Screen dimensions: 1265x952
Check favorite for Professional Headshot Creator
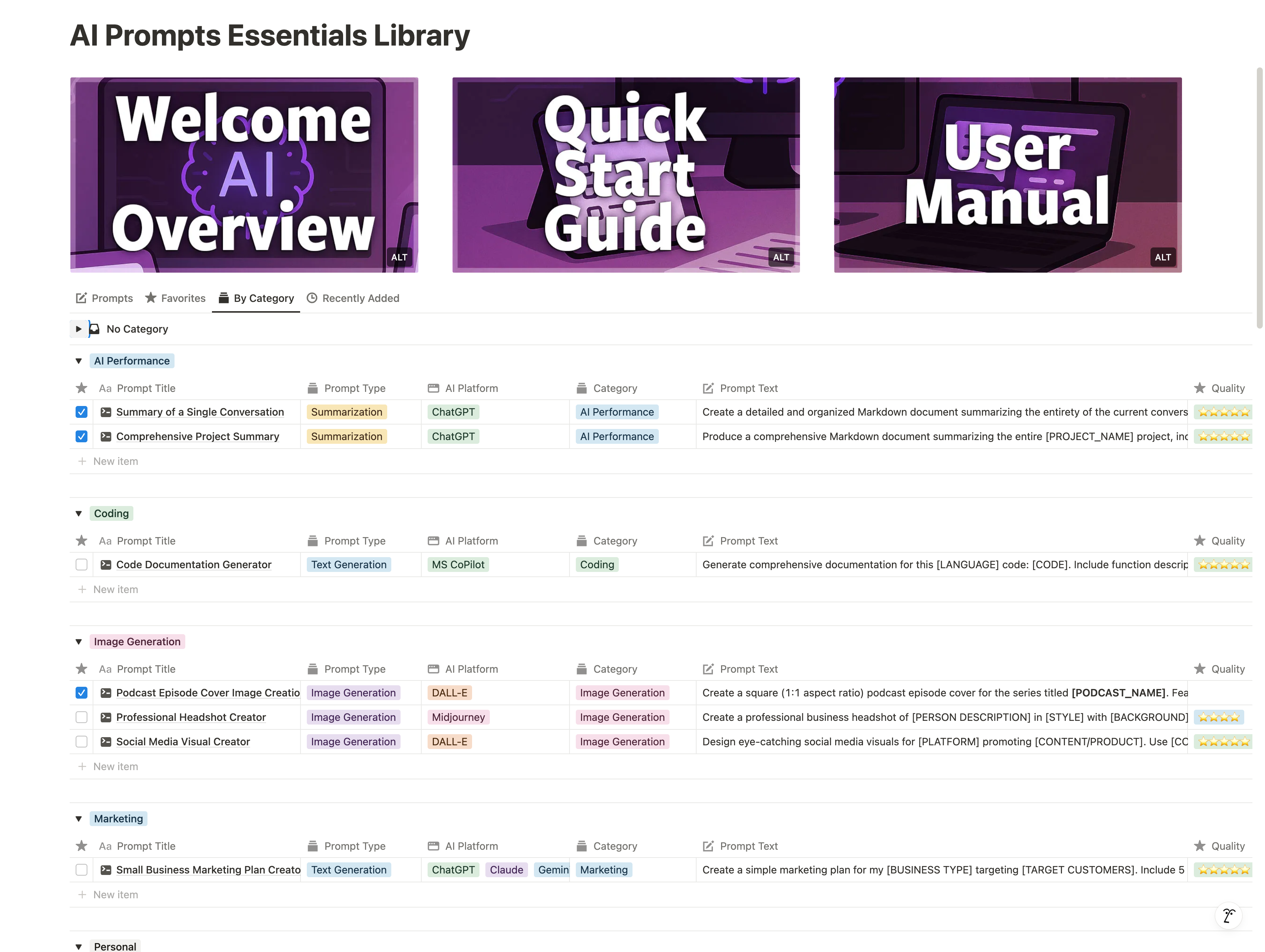82,717
